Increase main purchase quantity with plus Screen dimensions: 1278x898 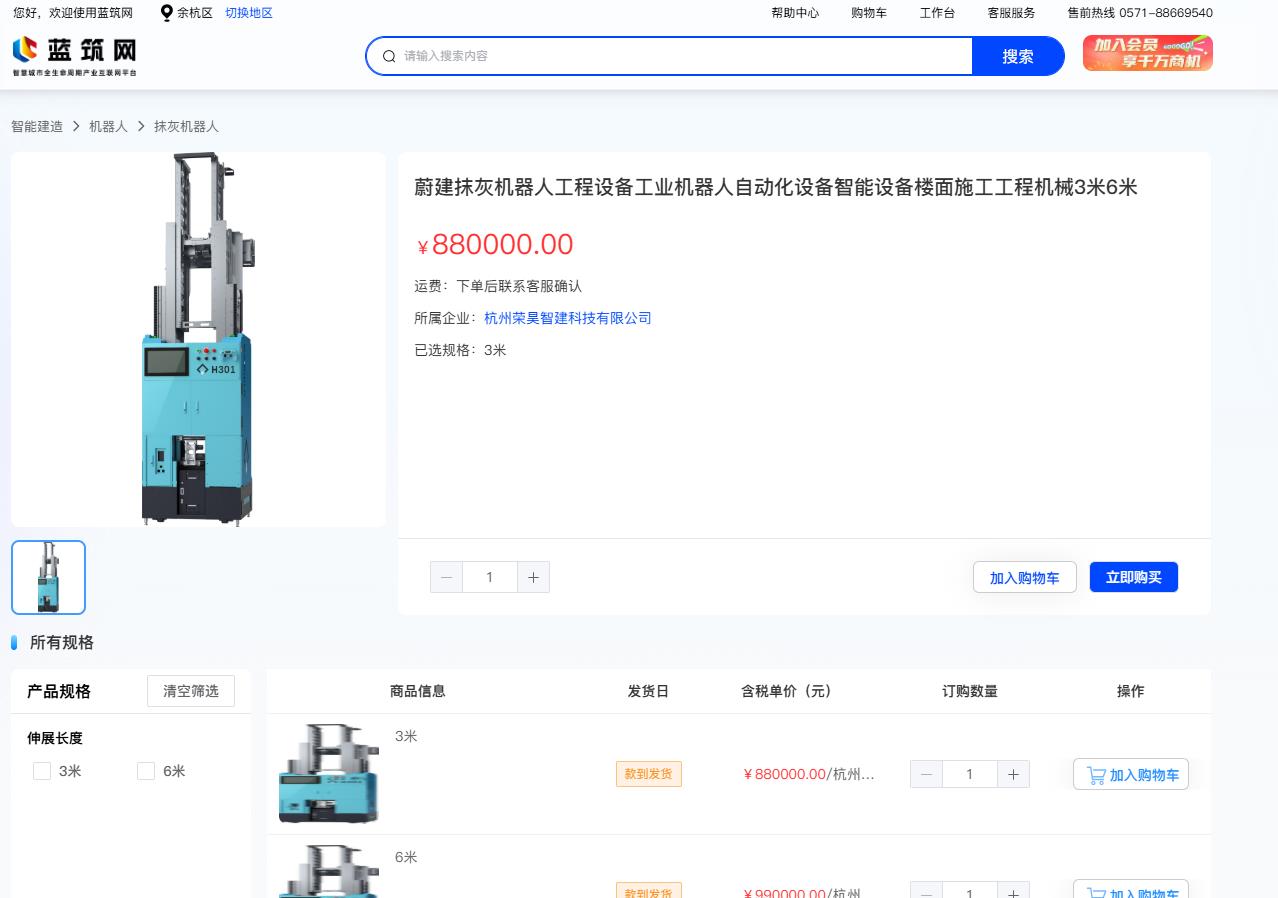(x=533, y=577)
